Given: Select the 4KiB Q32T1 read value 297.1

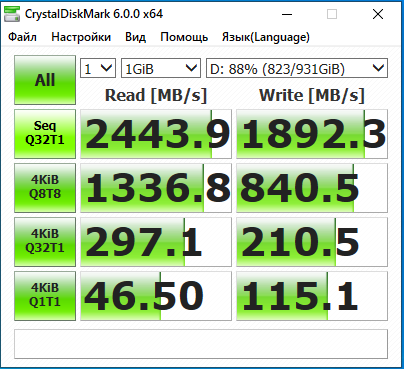Looking at the screenshot, I should [x=156, y=242].
